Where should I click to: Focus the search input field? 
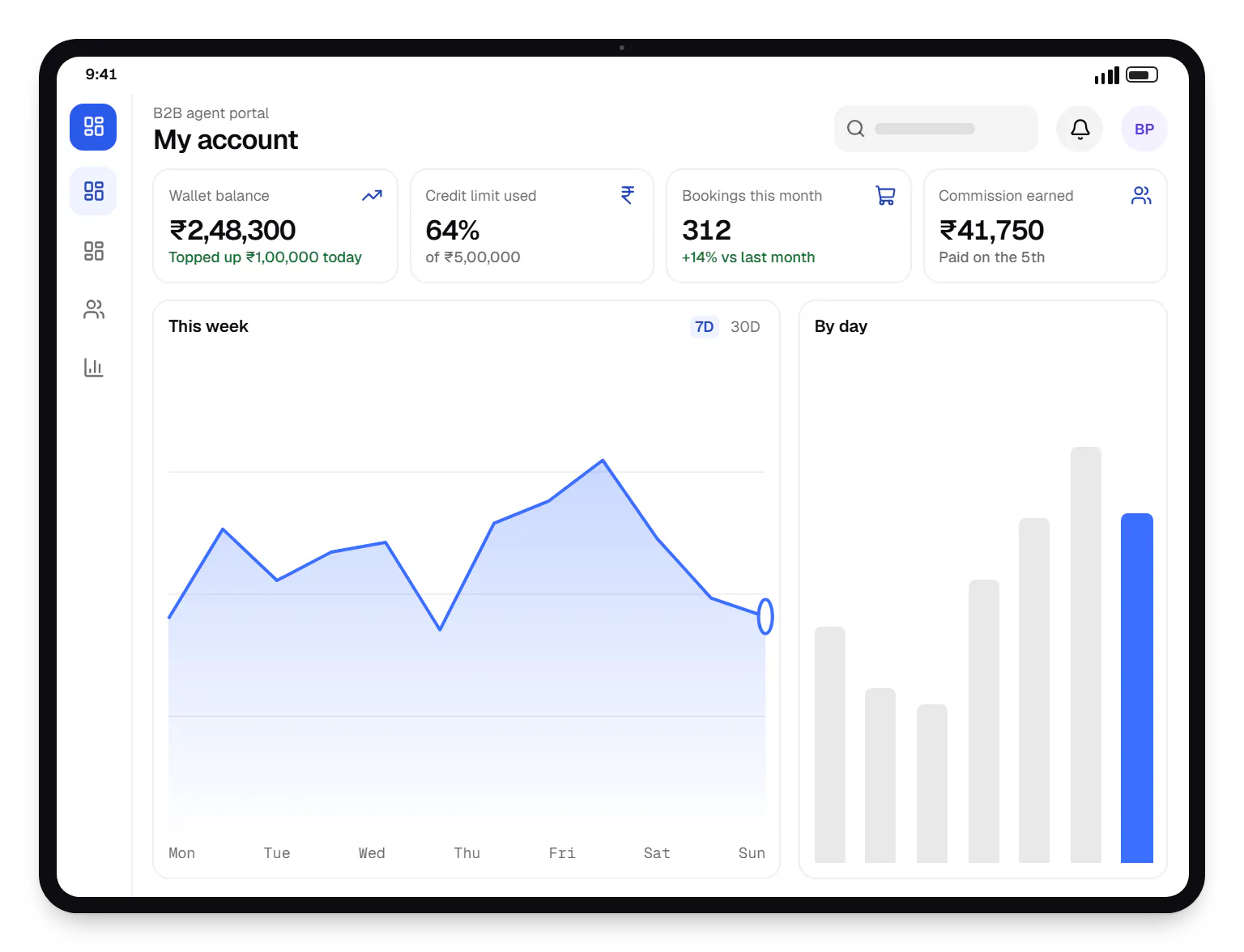click(x=936, y=129)
